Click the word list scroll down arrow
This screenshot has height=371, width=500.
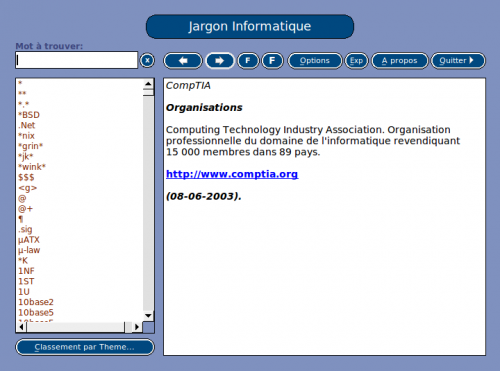(x=148, y=315)
